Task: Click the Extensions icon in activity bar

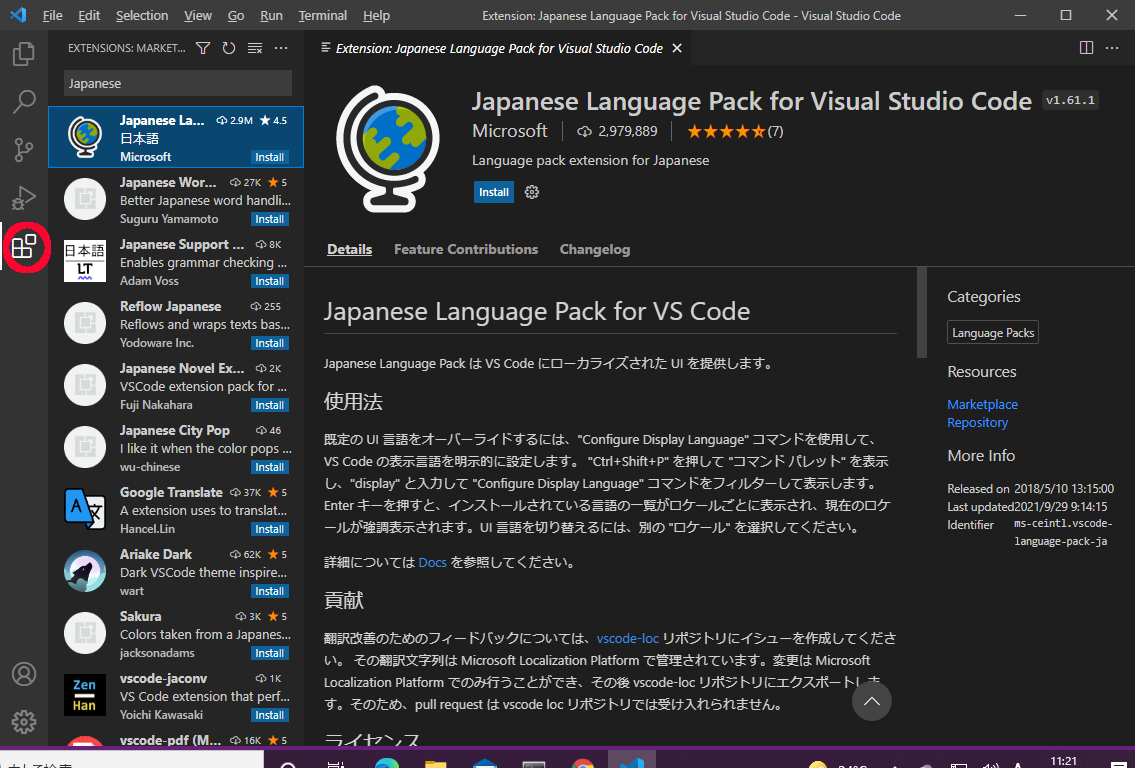Action: (24, 246)
